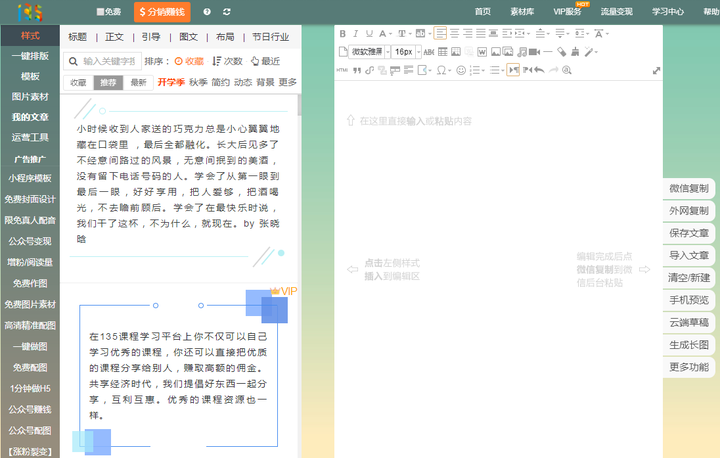Filter styles by 开学季 tag
Screen dimensions: 720x458
171,82
